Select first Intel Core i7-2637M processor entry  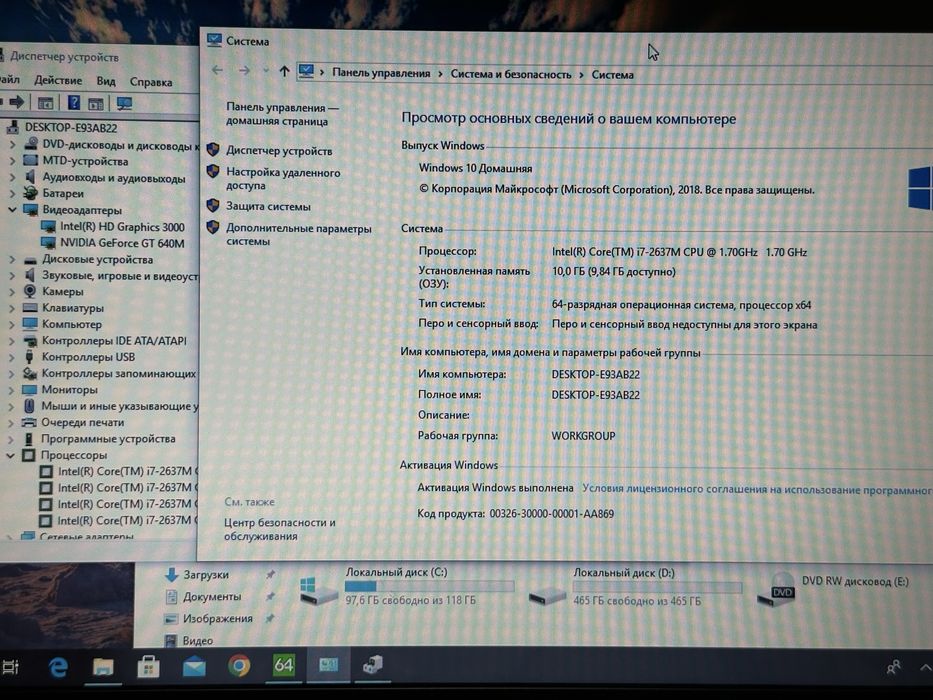[x=127, y=471]
